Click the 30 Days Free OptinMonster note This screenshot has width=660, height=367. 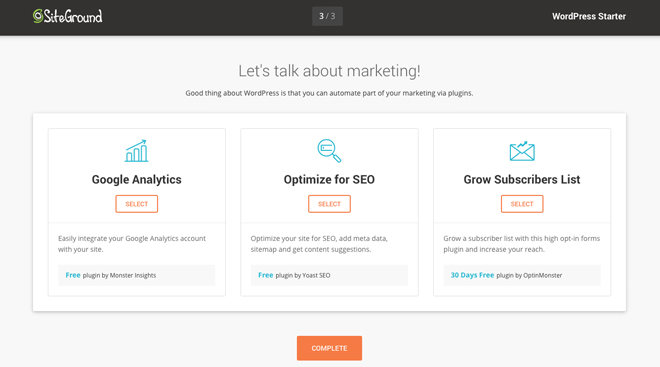(522, 275)
